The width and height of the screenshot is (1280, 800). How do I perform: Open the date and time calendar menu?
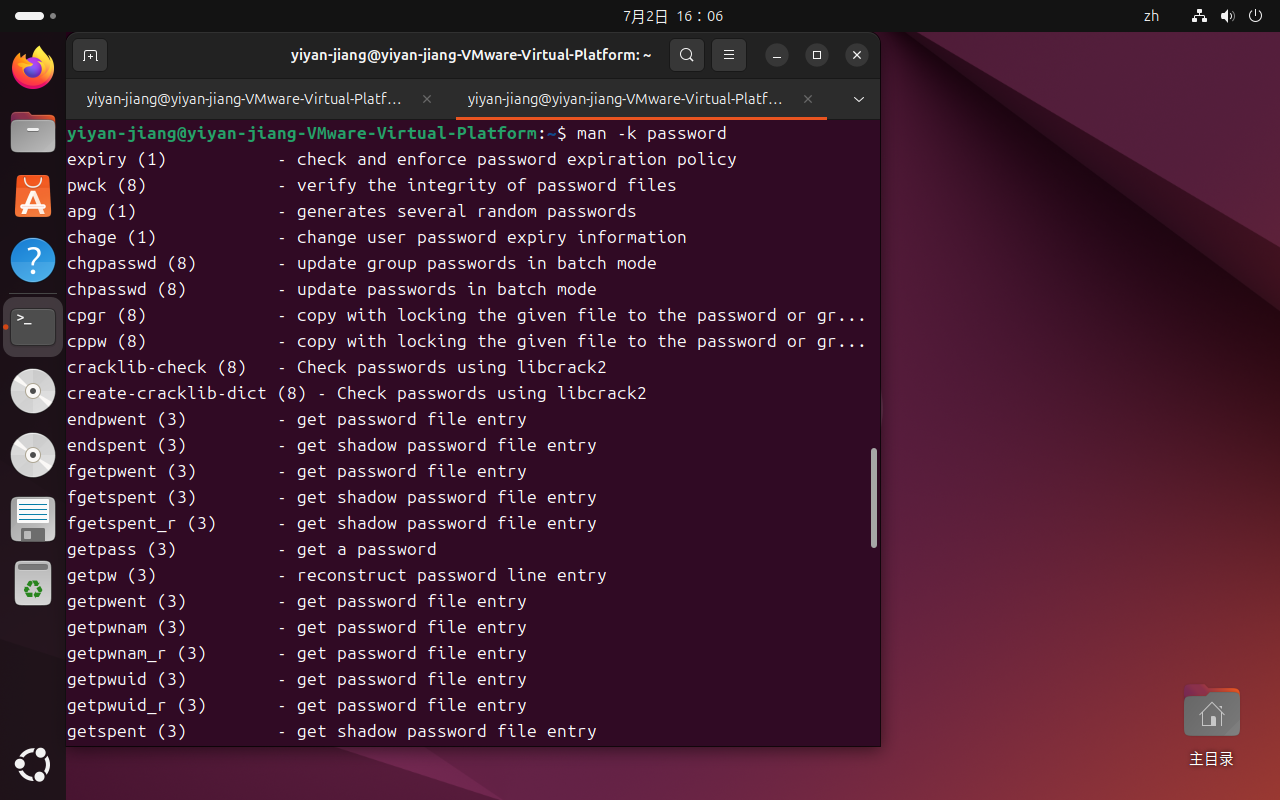click(x=672, y=16)
